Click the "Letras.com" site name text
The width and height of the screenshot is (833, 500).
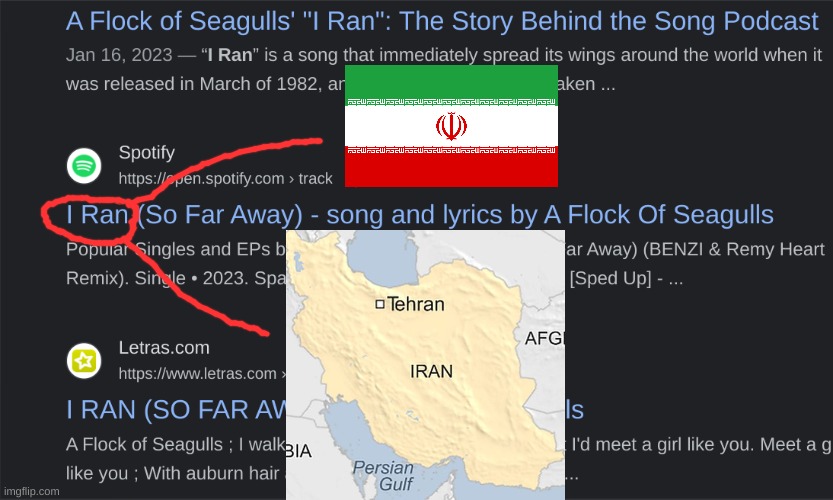click(164, 348)
